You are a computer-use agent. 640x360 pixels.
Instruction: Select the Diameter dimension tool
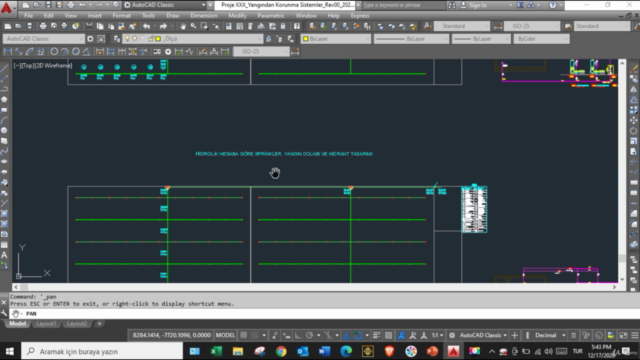(x=76, y=51)
